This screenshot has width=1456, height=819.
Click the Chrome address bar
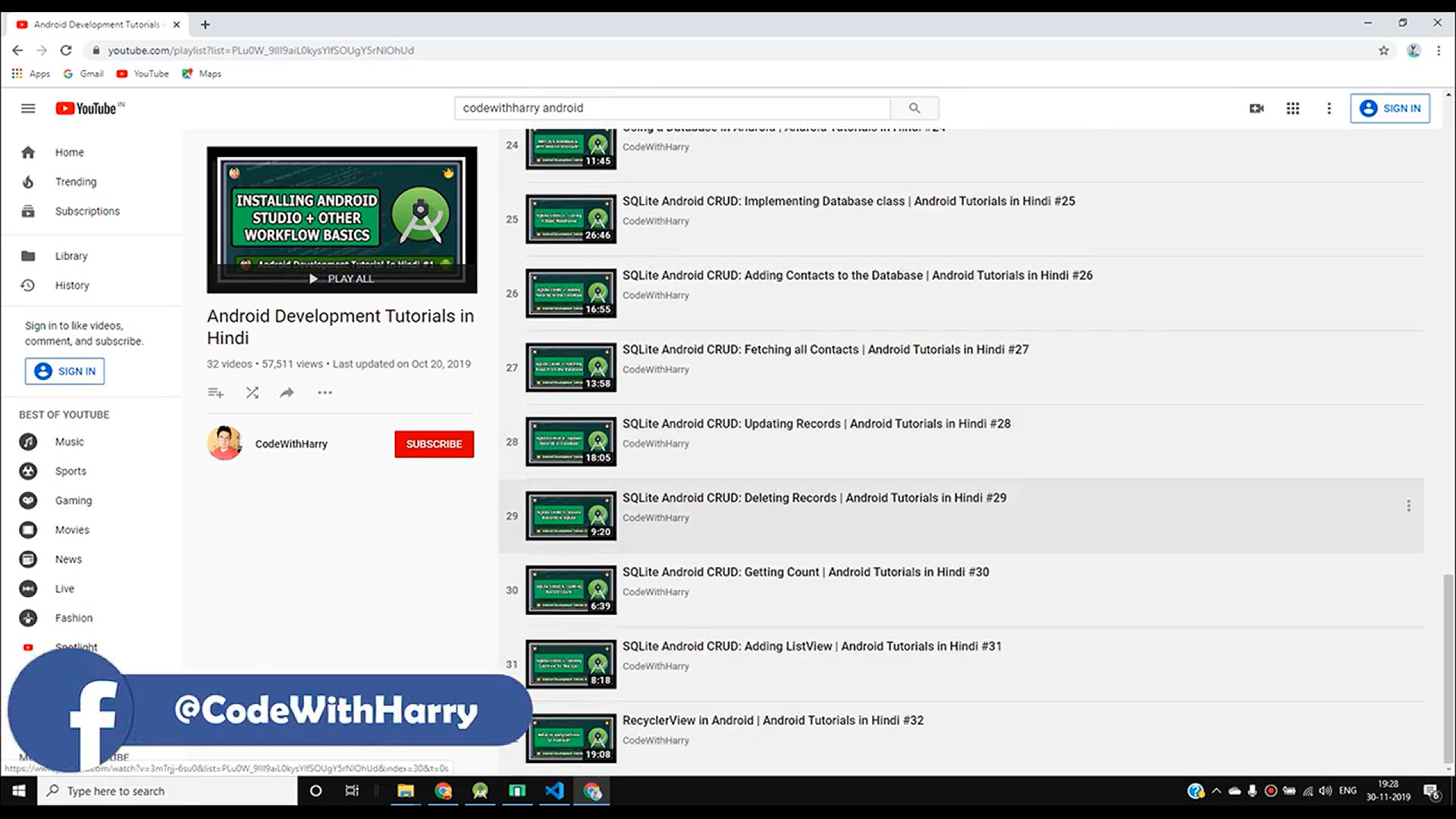pos(728,51)
